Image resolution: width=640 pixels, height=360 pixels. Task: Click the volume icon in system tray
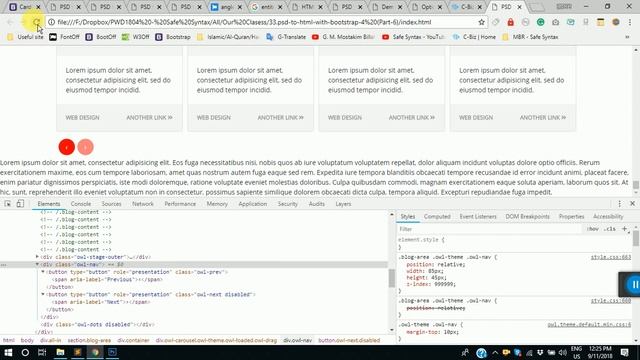(x=562, y=353)
